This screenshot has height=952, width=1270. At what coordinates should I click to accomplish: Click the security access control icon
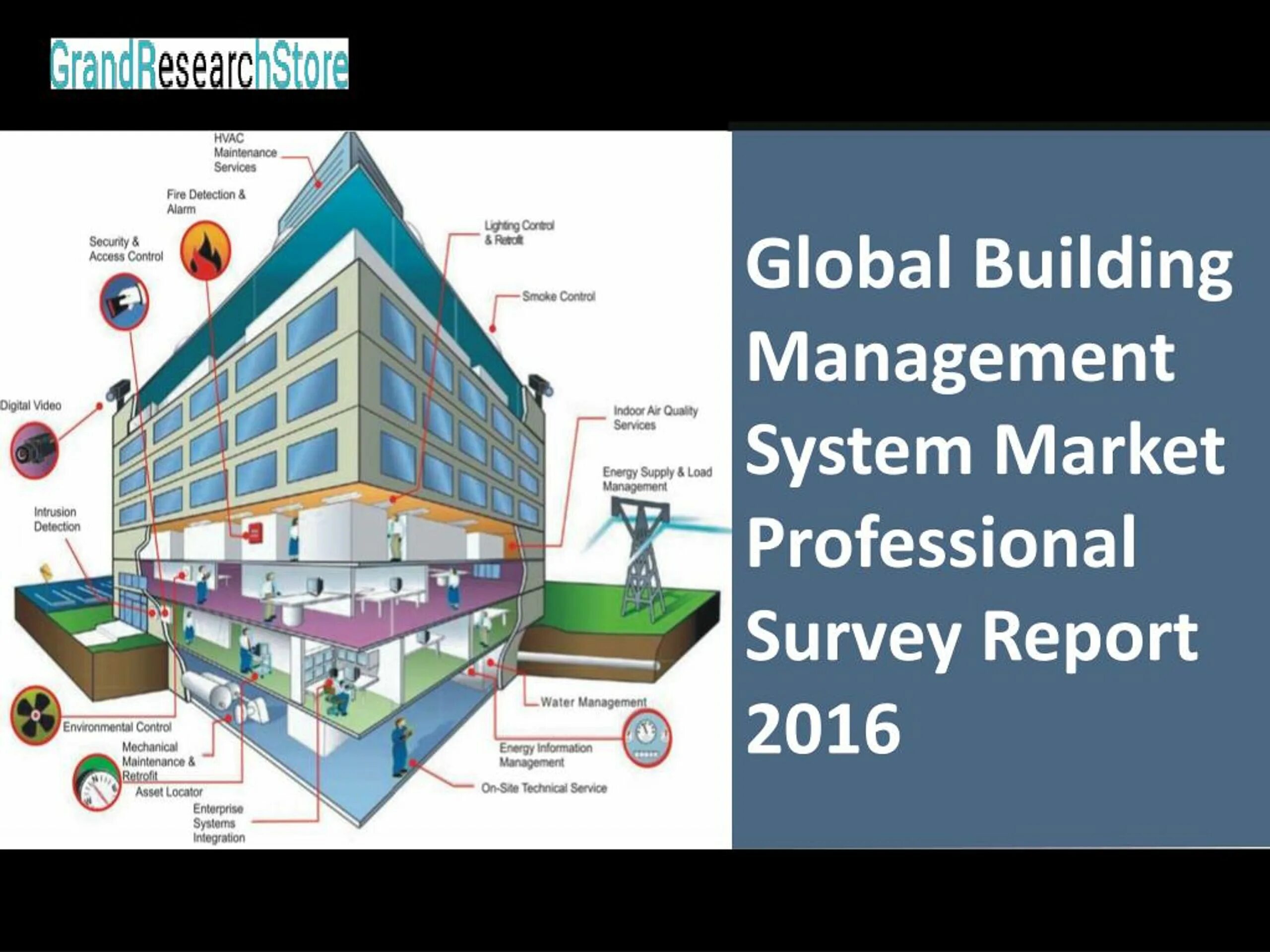point(125,301)
